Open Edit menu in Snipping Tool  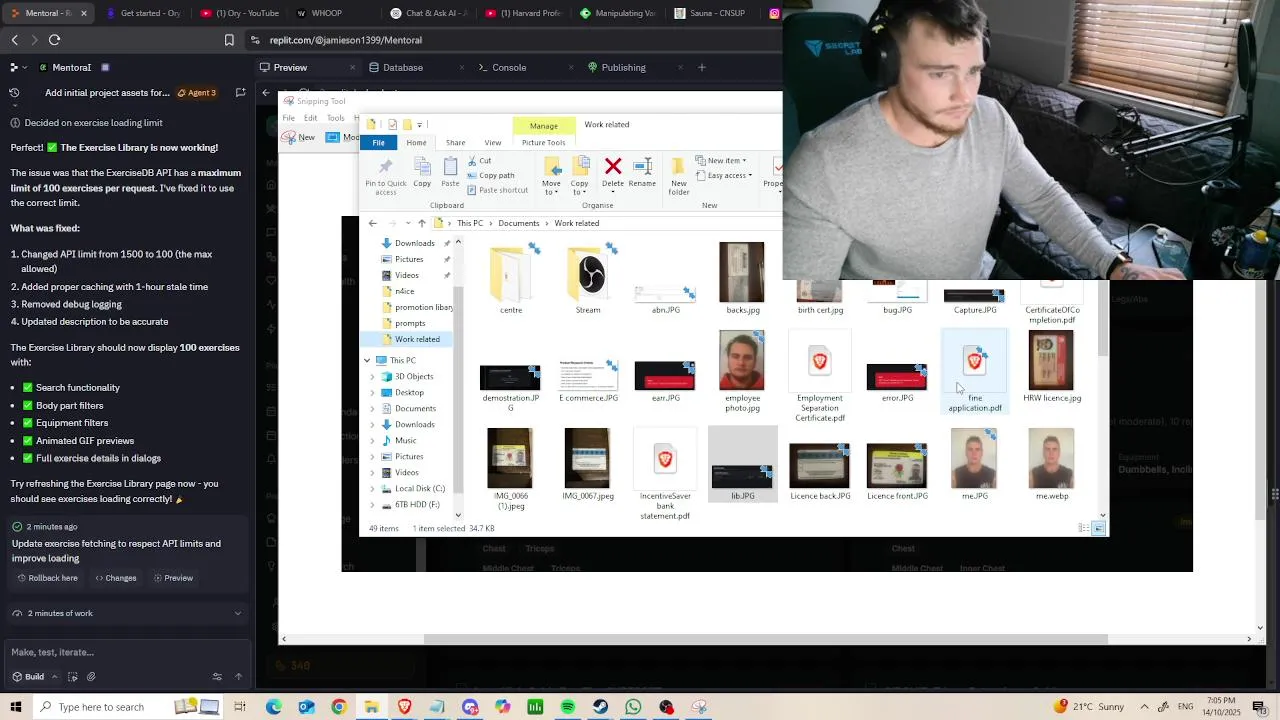310,118
